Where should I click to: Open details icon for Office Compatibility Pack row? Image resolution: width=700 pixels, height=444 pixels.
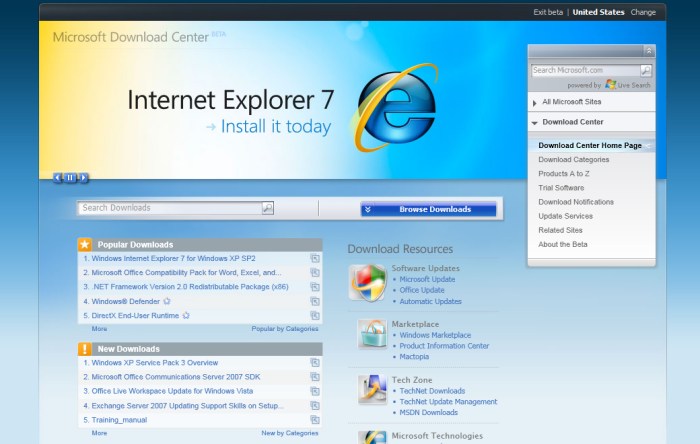pos(315,273)
